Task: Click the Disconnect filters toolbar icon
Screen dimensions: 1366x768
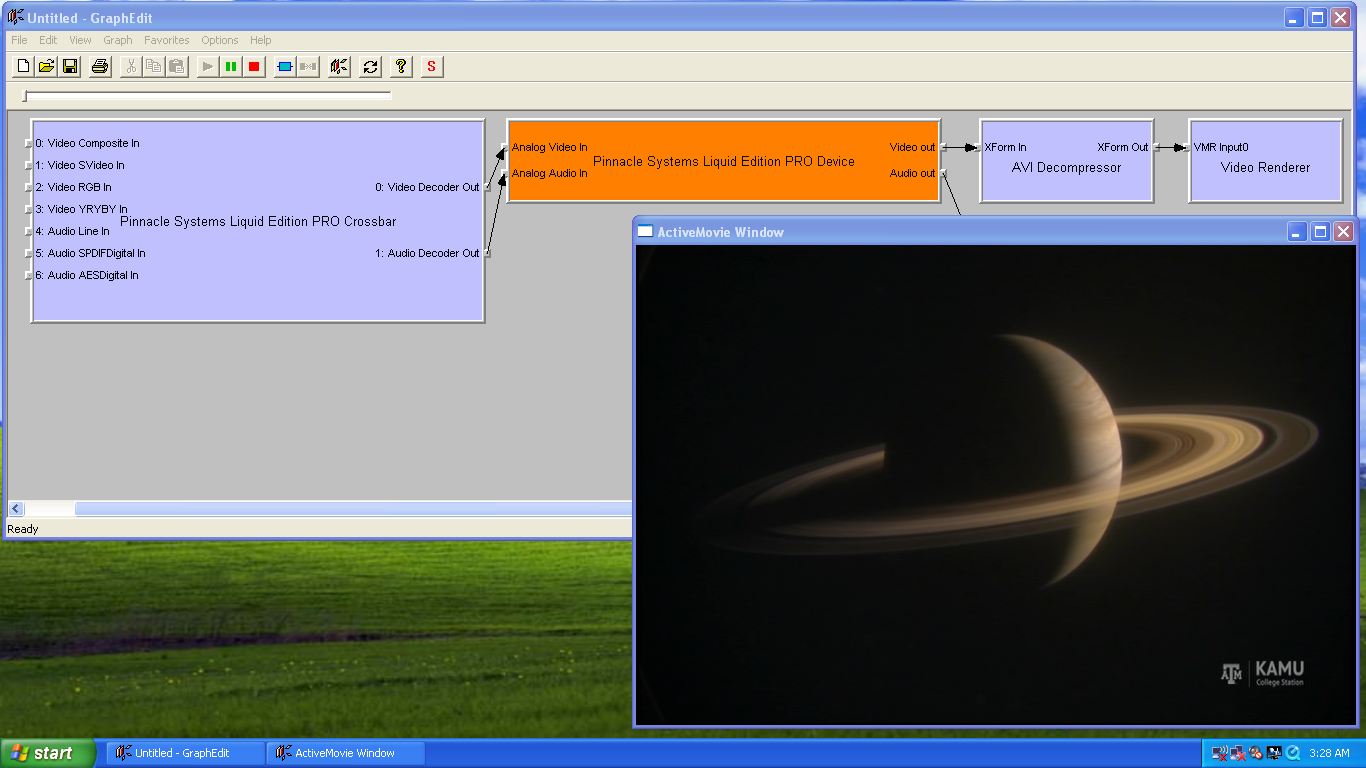Action: coord(308,67)
